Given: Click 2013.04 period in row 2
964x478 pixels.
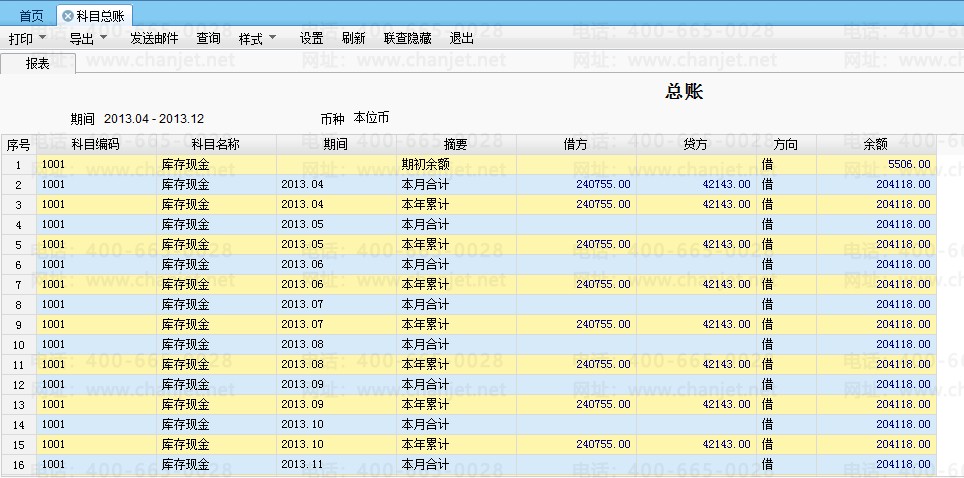Looking at the screenshot, I should (x=336, y=185).
